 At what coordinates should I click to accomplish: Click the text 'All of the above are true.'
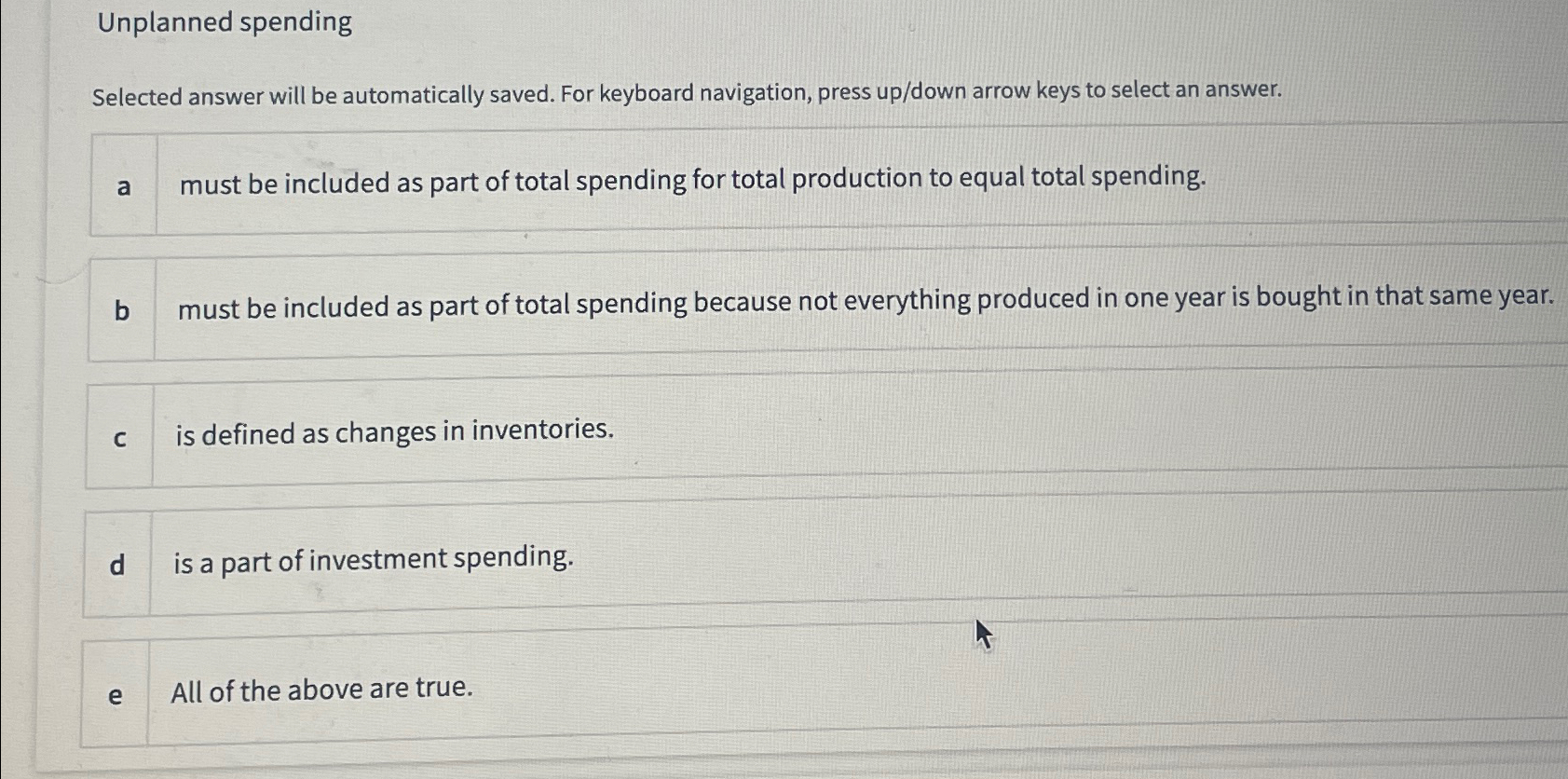coord(320,690)
